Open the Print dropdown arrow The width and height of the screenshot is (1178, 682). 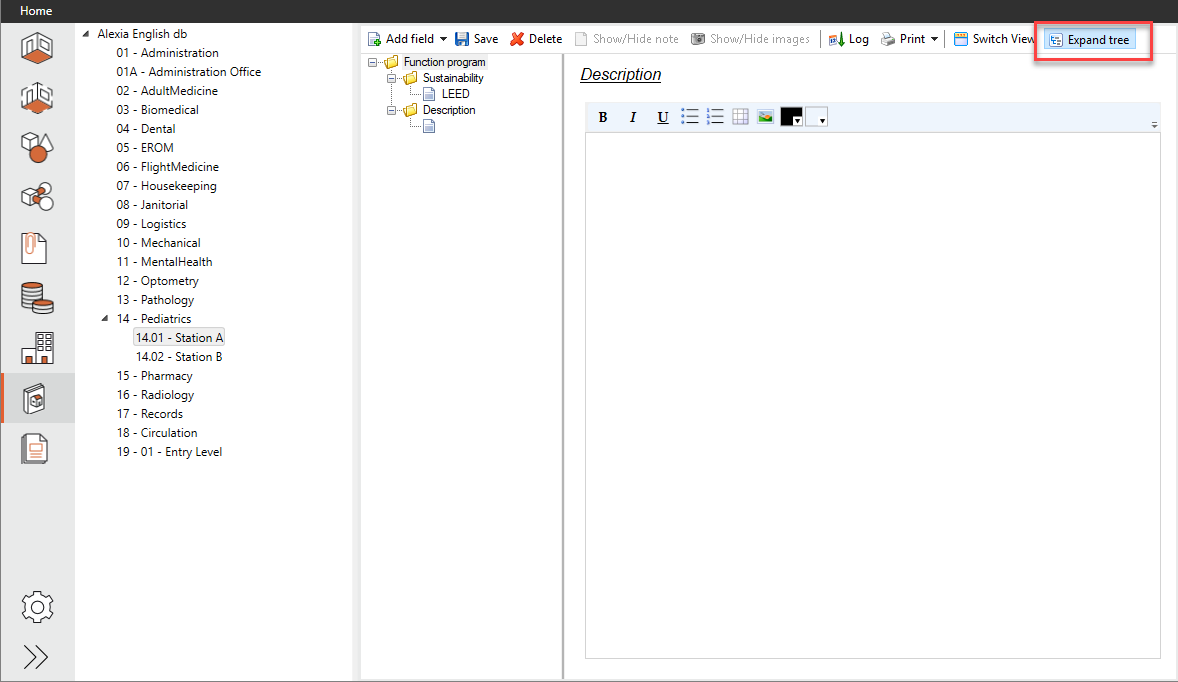click(x=934, y=39)
